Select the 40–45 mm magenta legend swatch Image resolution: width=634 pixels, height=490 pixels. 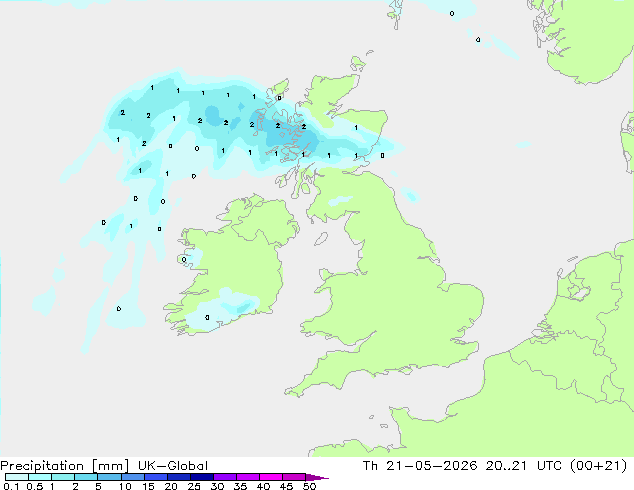coord(271,477)
